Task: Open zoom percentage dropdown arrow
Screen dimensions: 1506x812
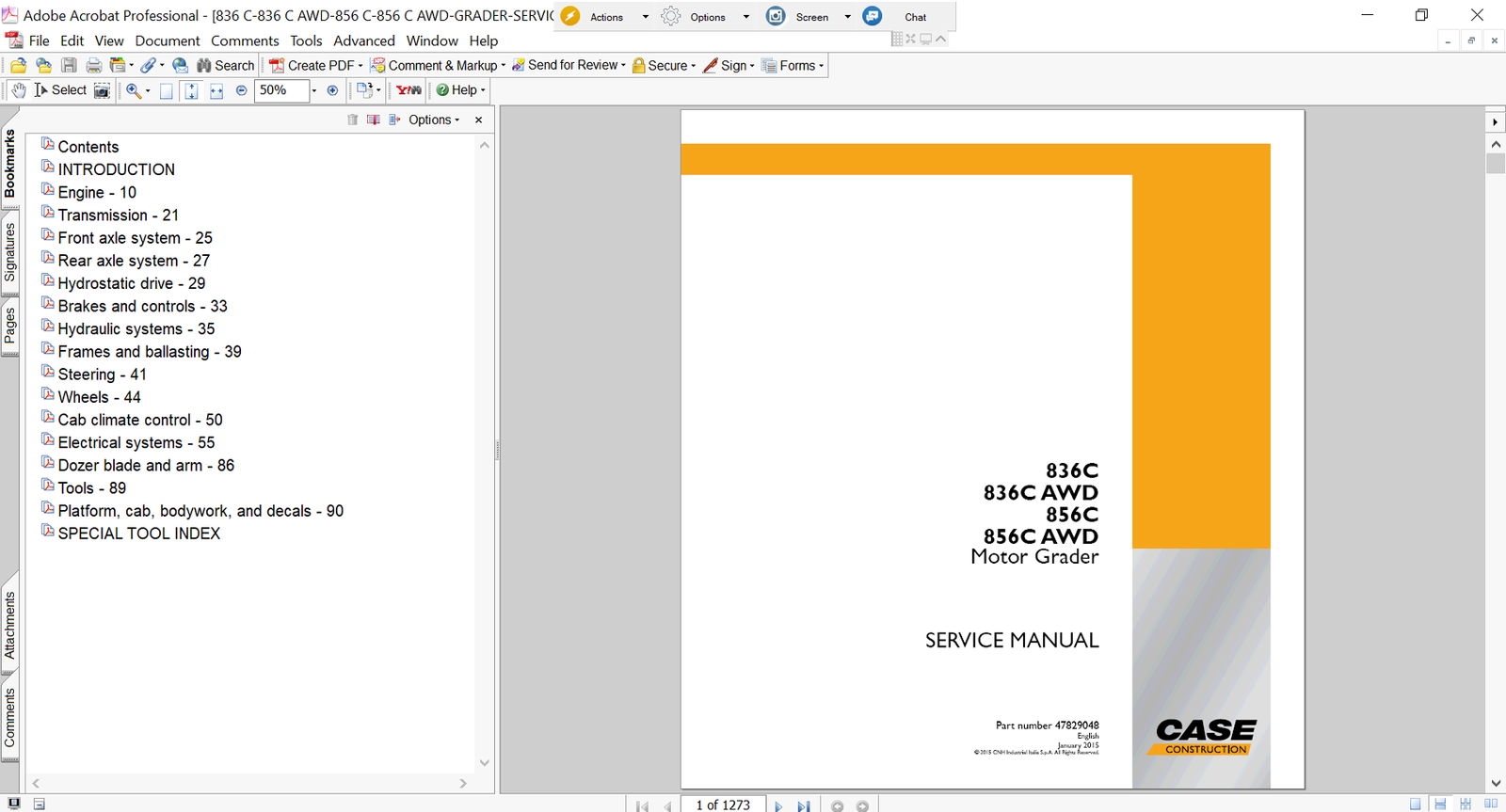Action: pos(314,90)
